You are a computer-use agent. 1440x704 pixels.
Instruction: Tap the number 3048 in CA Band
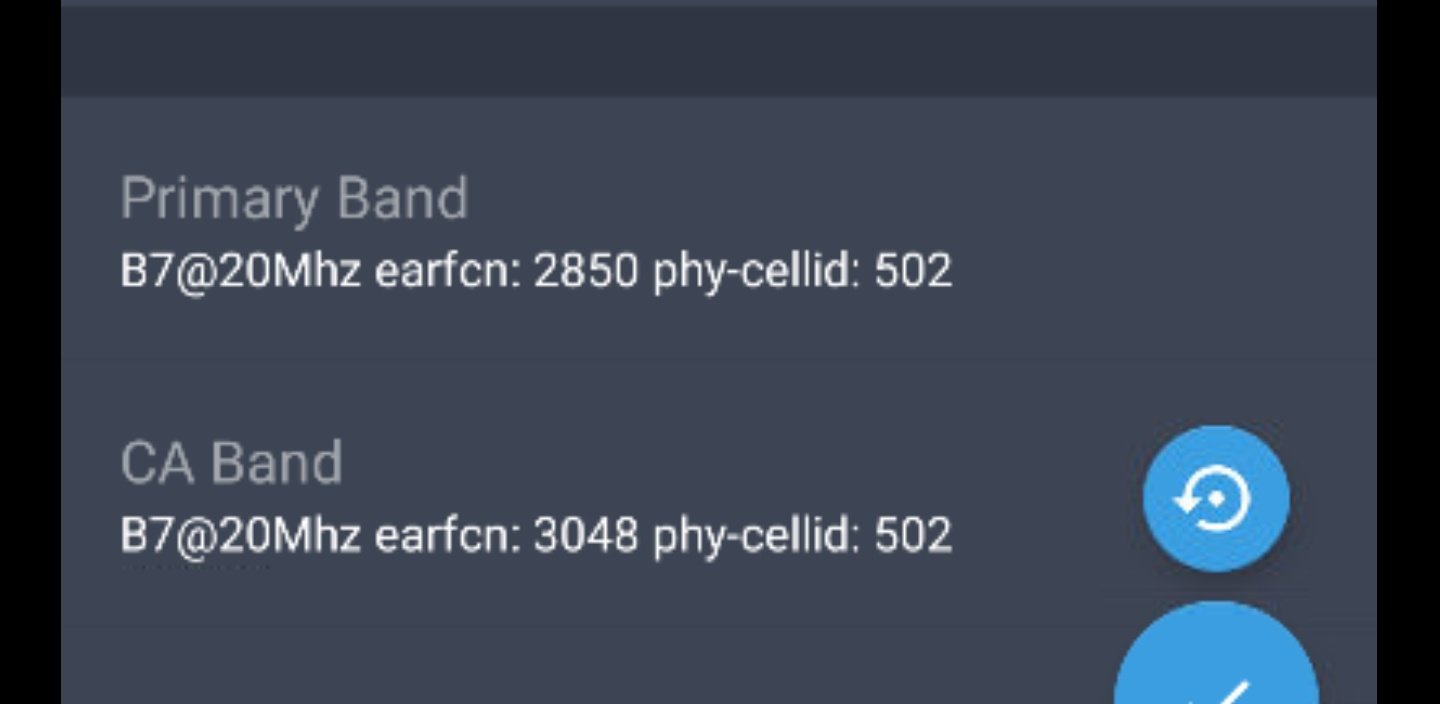pos(585,535)
